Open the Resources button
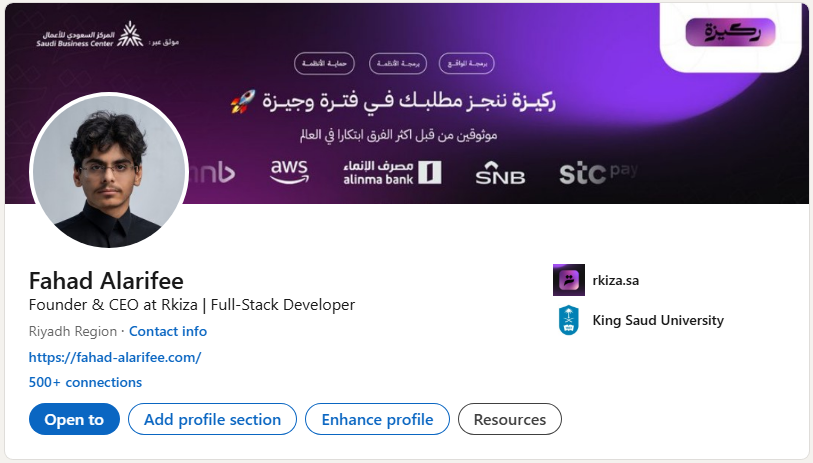813x463 pixels. point(510,419)
